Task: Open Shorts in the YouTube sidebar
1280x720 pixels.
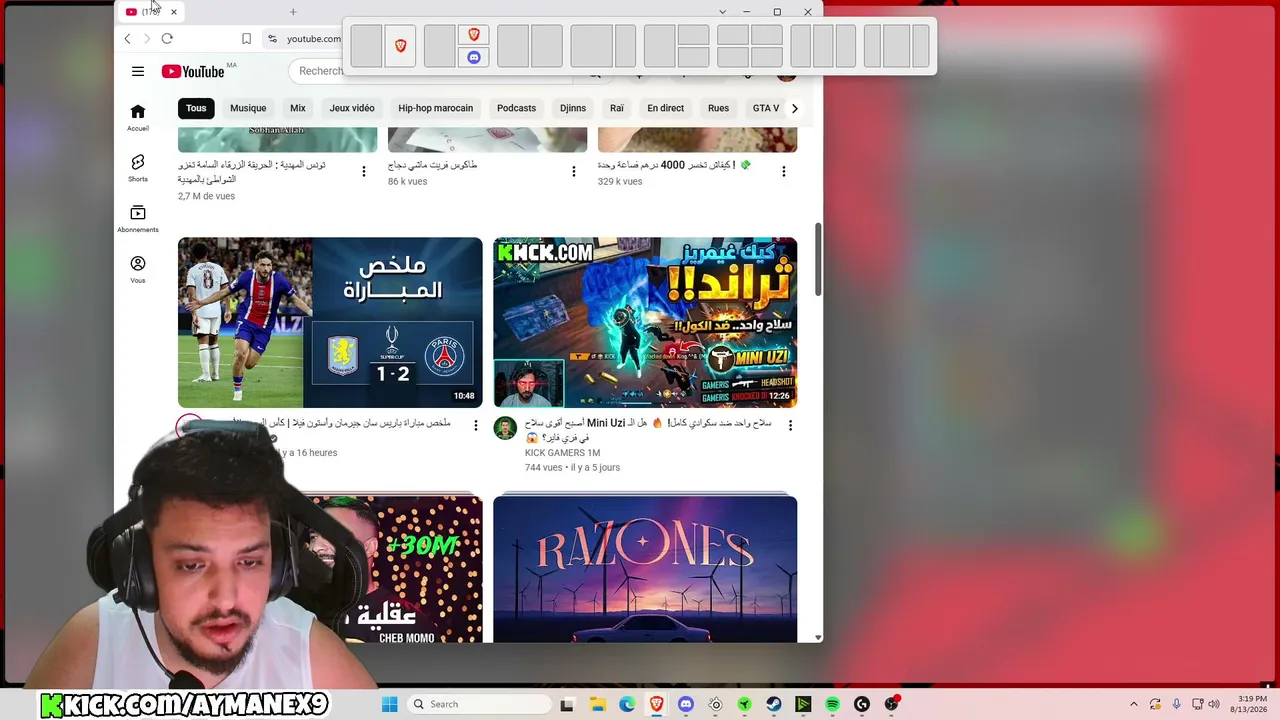Action: coord(138,168)
